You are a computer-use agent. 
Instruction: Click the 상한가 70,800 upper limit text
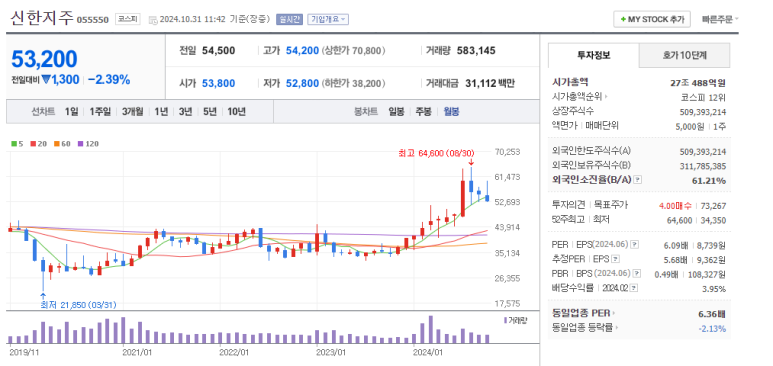[x=353, y=50]
